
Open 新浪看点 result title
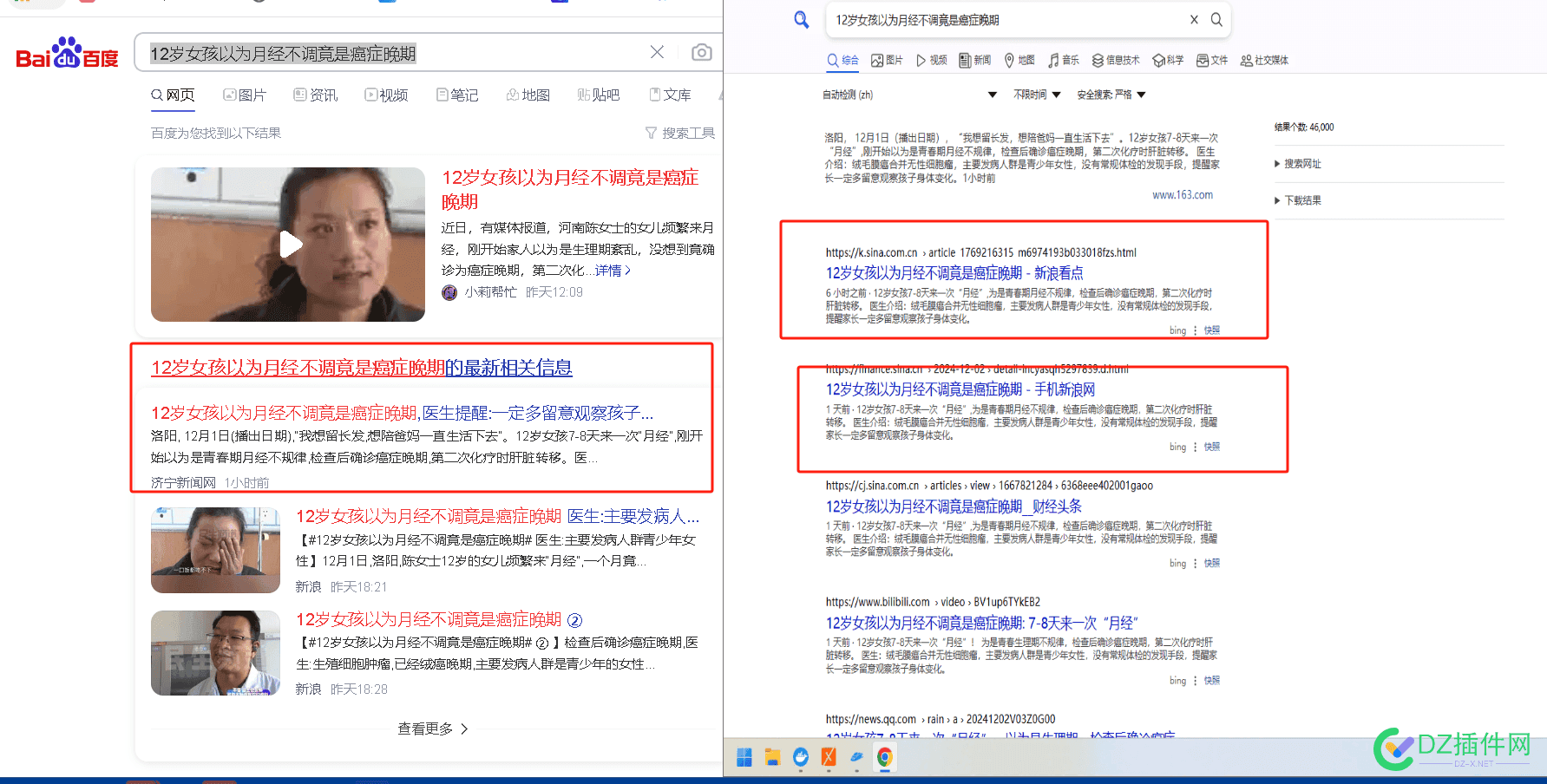[954, 273]
